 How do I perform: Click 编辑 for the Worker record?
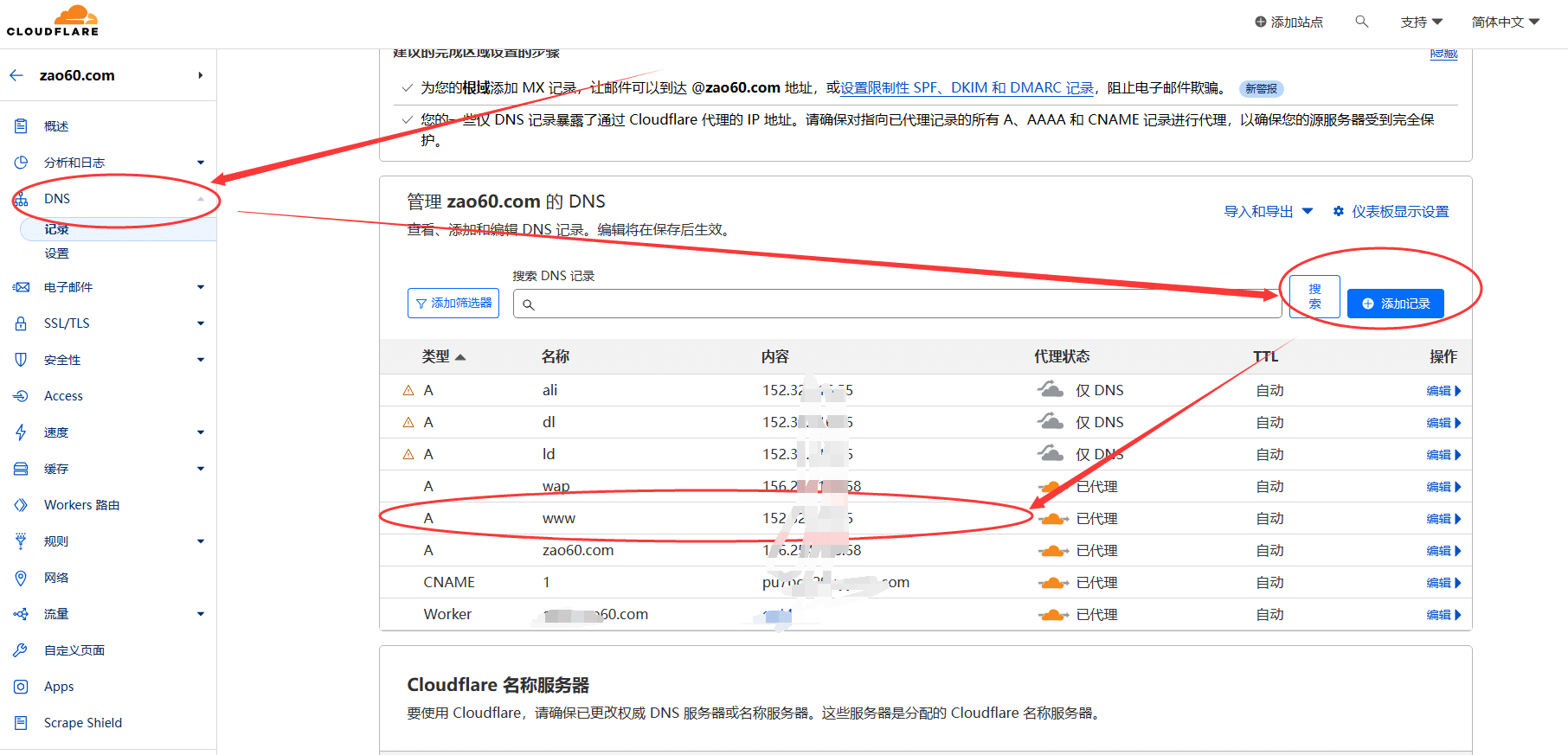[x=1443, y=615]
